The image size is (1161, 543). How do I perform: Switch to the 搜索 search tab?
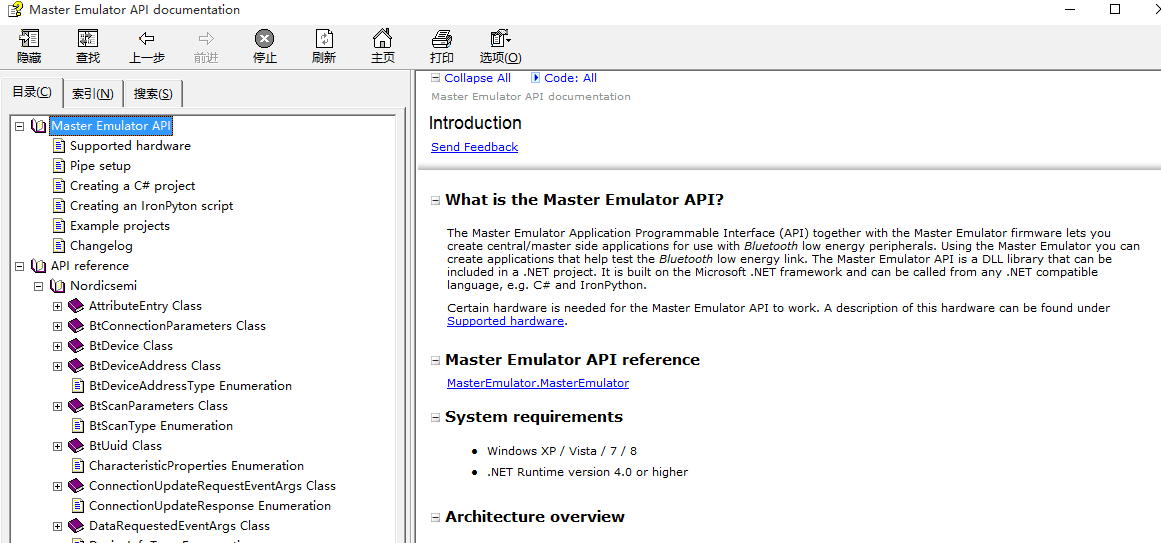click(153, 94)
